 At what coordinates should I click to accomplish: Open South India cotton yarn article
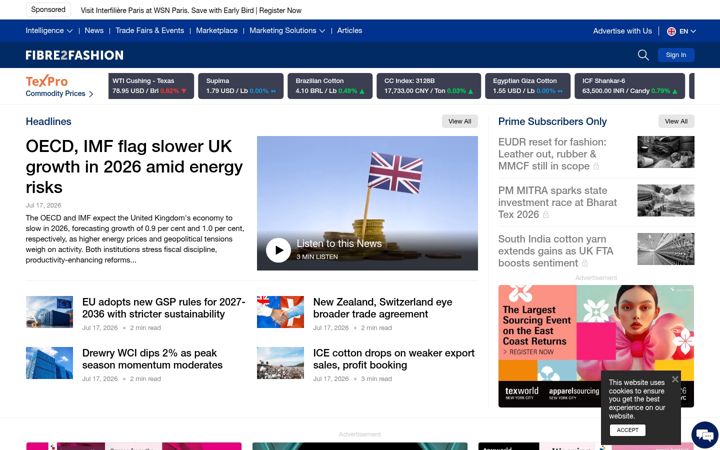point(556,251)
